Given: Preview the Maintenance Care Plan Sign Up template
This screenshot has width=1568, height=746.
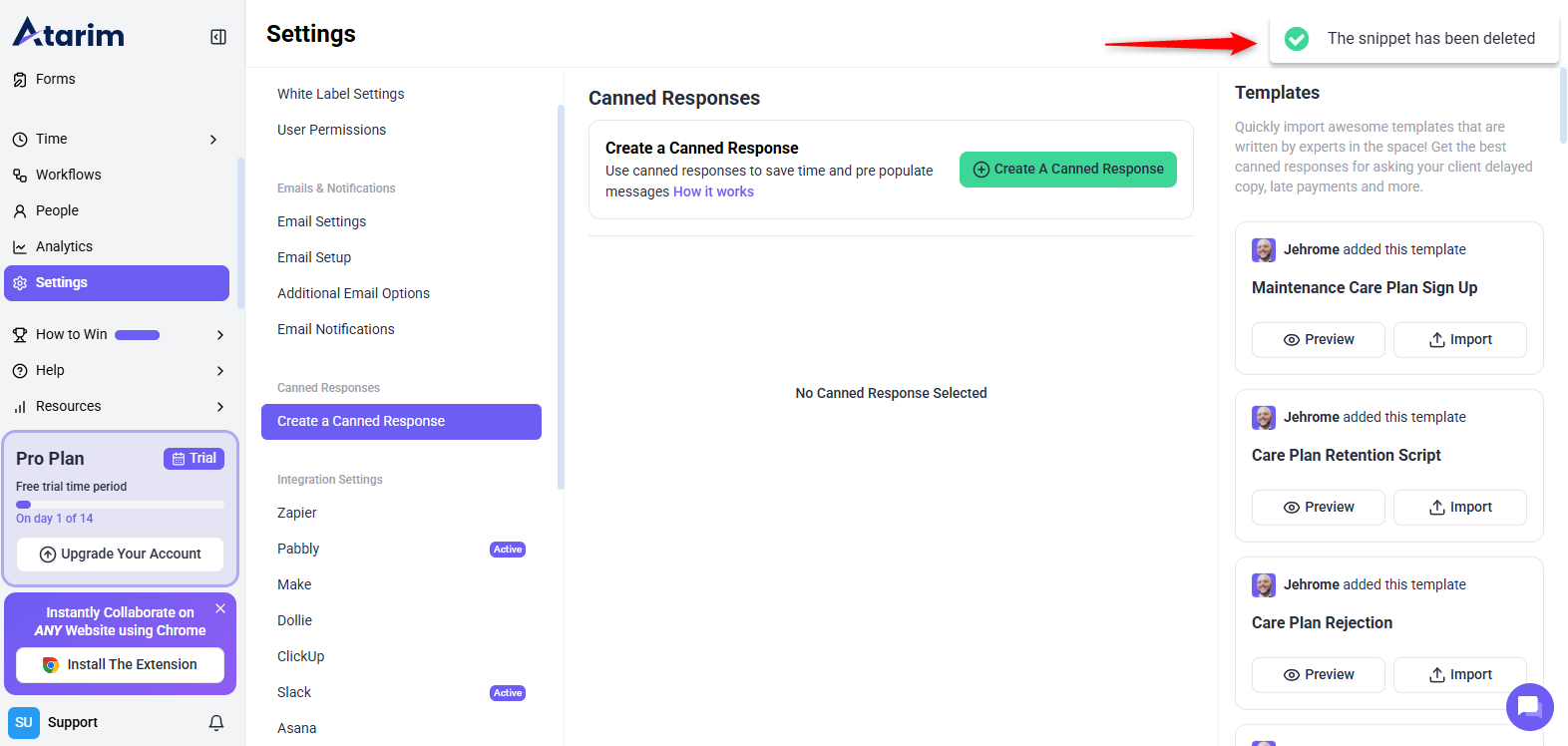Looking at the screenshot, I should pos(1318,339).
